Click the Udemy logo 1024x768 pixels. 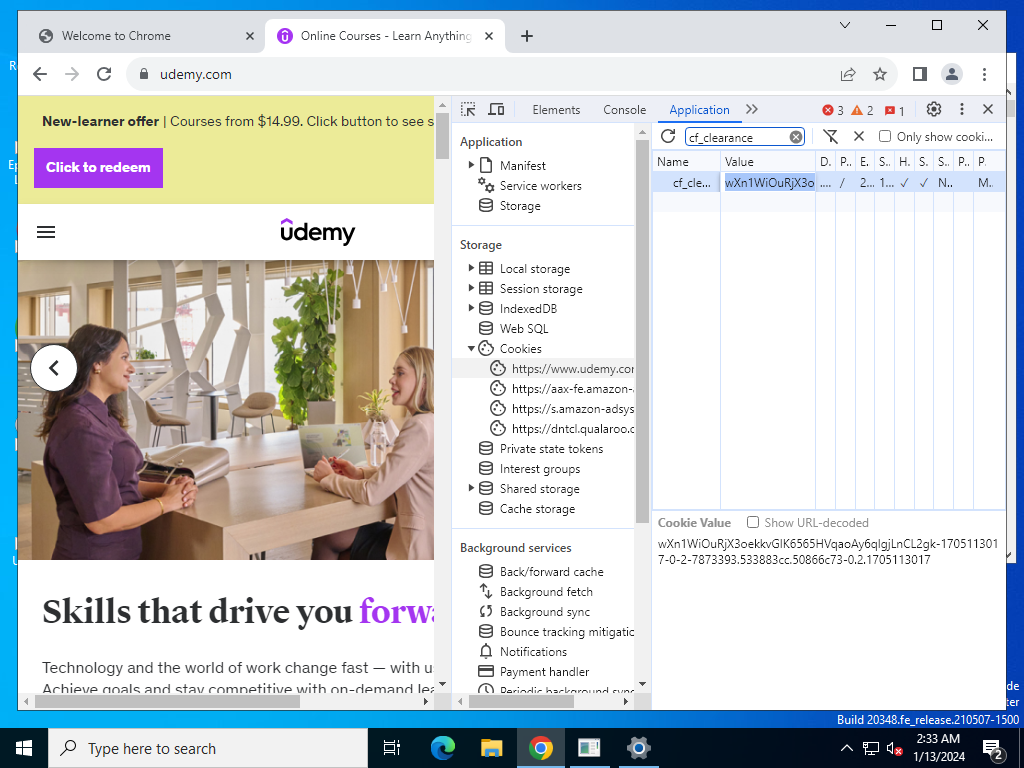(x=317, y=231)
